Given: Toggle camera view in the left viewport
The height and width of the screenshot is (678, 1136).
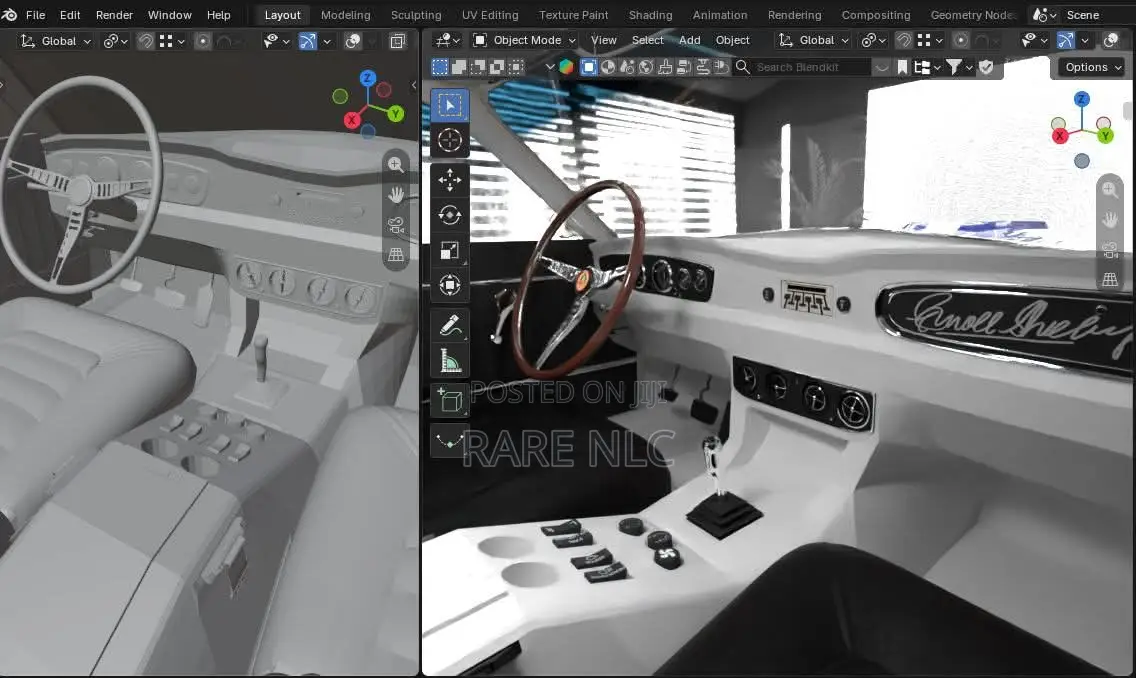Looking at the screenshot, I should pos(396,225).
